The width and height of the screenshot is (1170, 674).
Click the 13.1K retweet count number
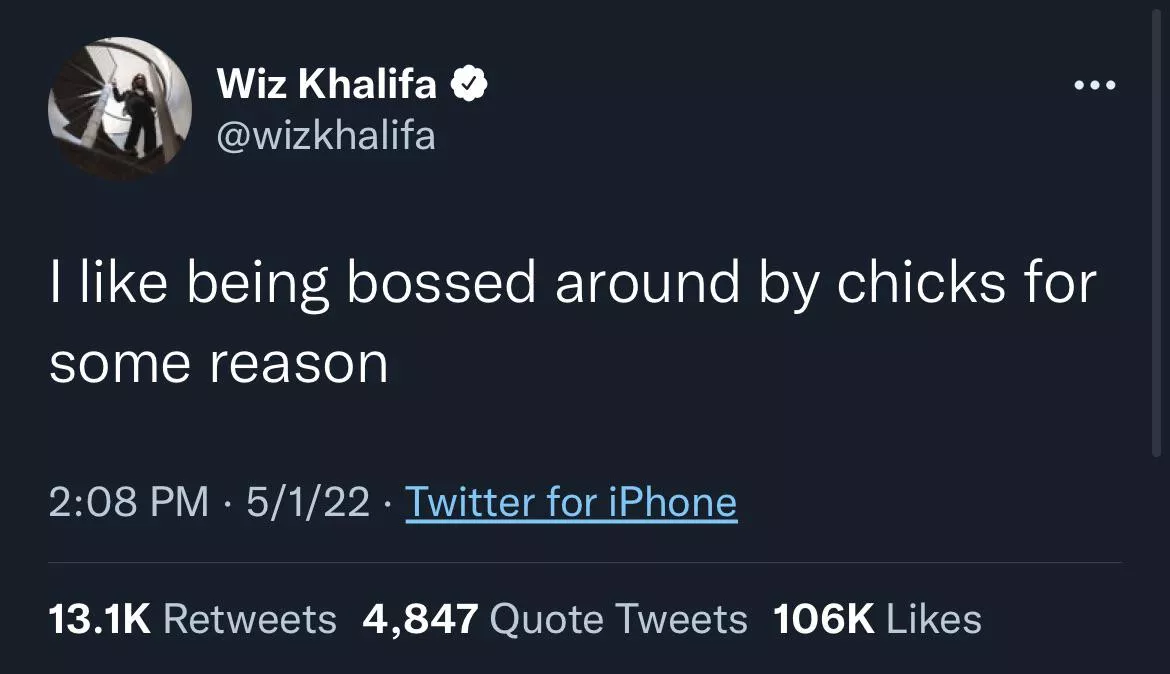100,619
